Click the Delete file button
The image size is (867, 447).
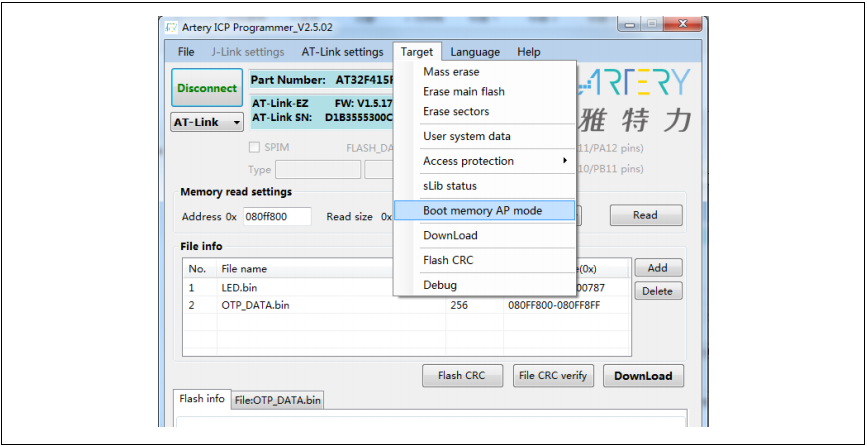(658, 291)
